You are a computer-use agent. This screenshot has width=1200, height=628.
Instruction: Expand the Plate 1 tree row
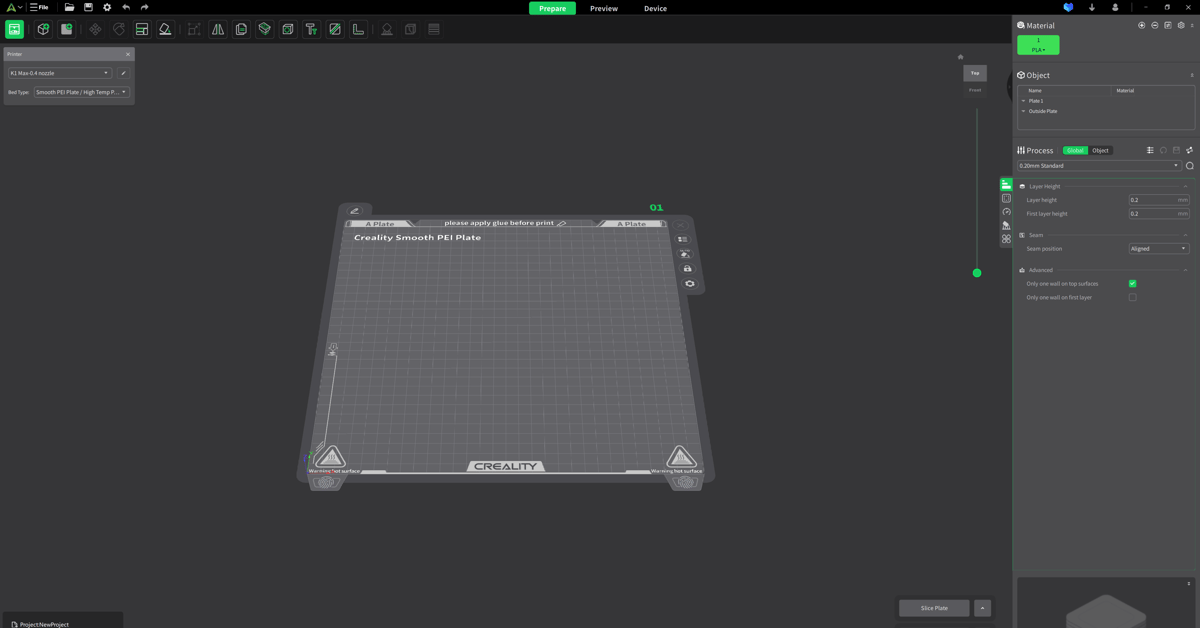click(x=1023, y=101)
